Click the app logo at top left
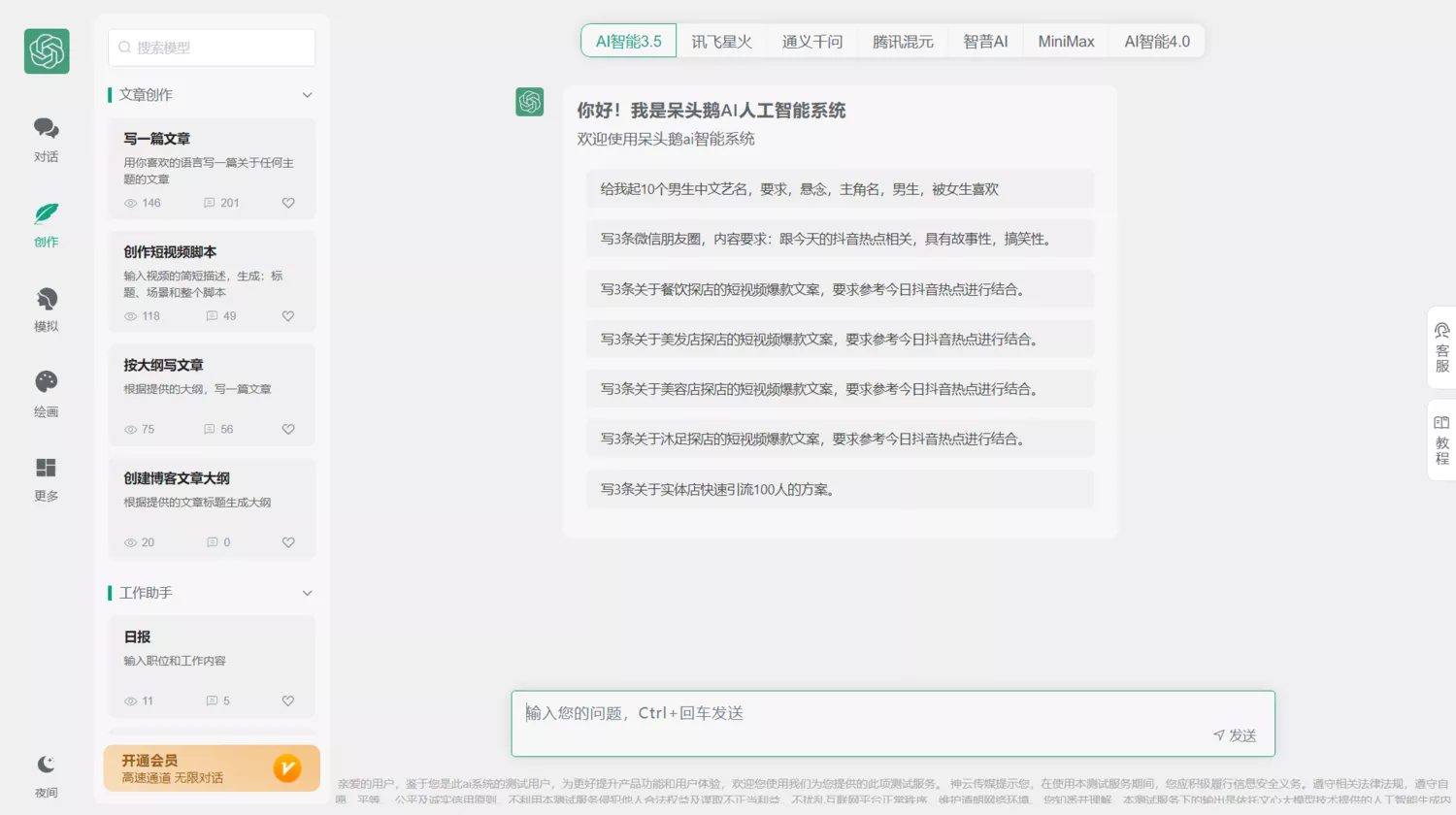 pos(47,51)
